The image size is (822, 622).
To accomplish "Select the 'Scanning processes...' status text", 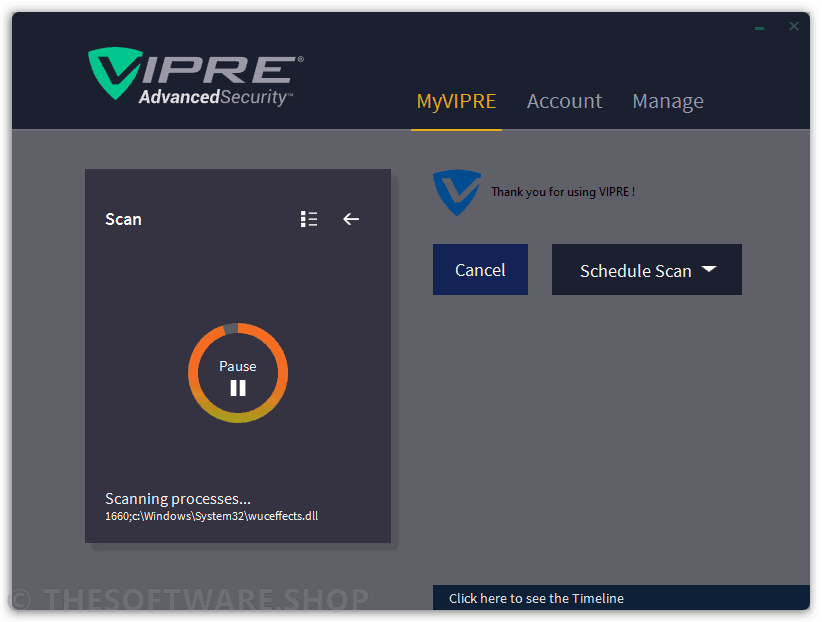I will 178,498.
